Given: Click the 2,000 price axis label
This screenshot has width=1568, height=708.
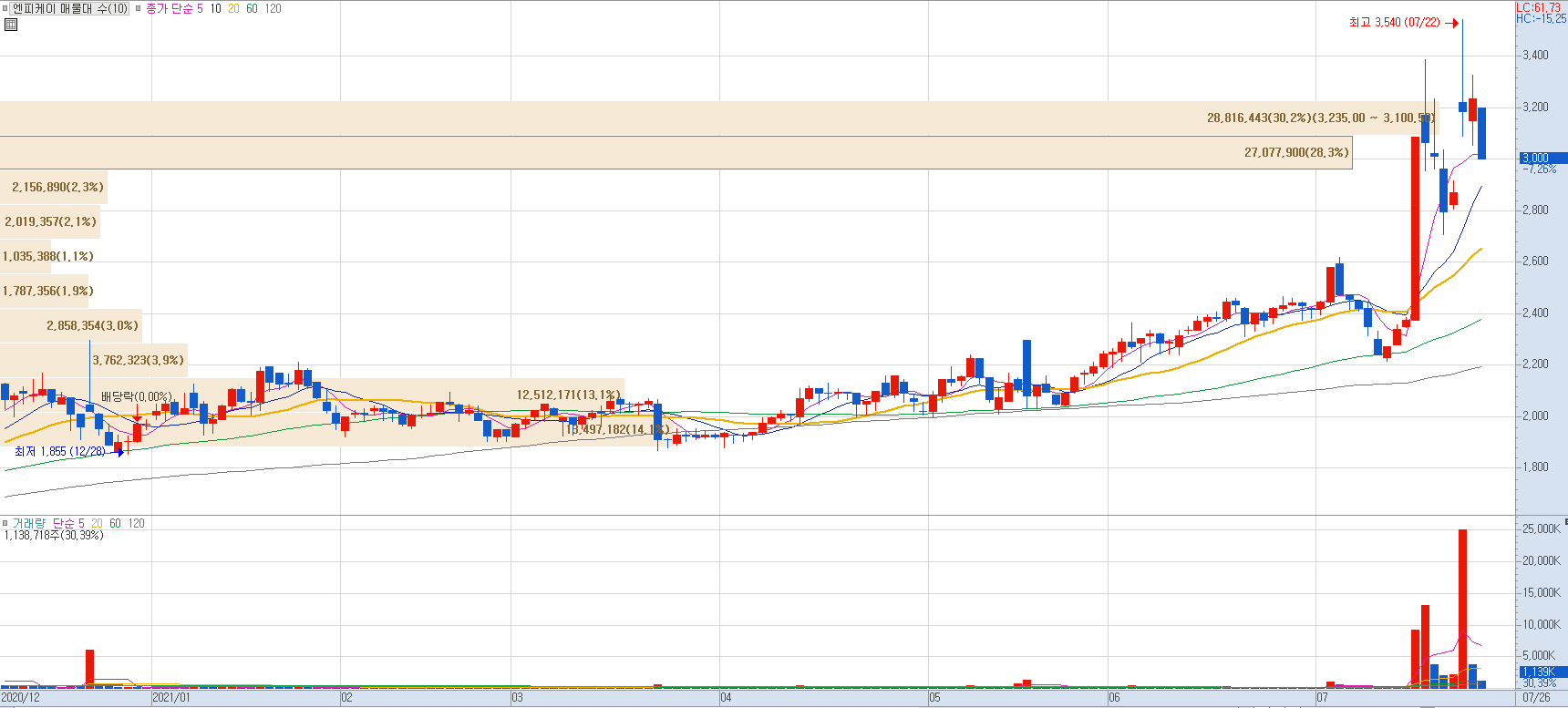Looking at the screenshot, I should [x=1535, y=416].
